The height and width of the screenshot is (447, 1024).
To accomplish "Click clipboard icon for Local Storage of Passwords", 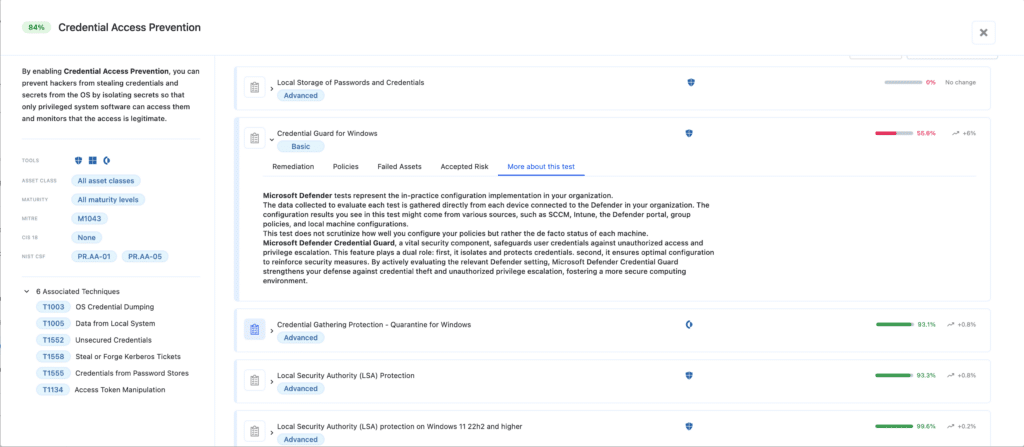I will [254, 89].
